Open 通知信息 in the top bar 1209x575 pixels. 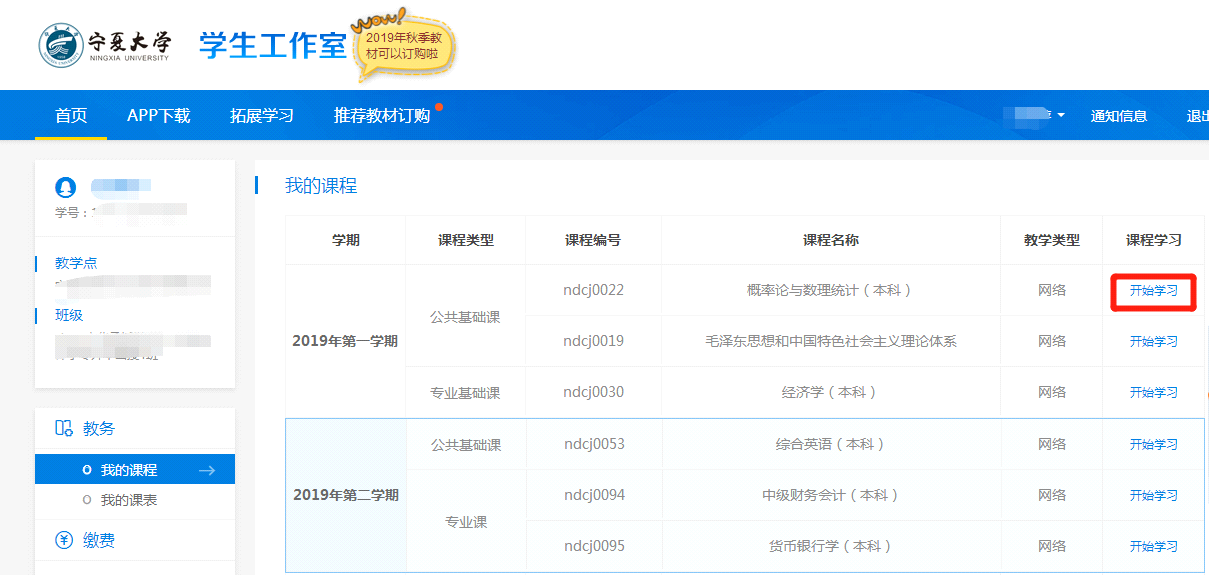coord(1118,116)
